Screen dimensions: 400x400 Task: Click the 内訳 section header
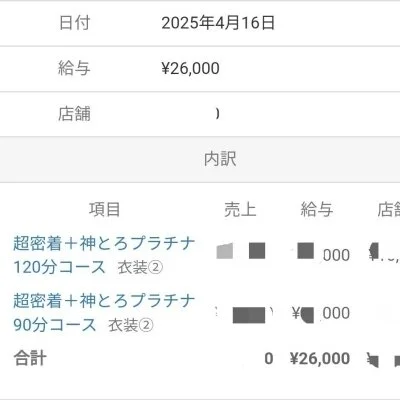220,159
